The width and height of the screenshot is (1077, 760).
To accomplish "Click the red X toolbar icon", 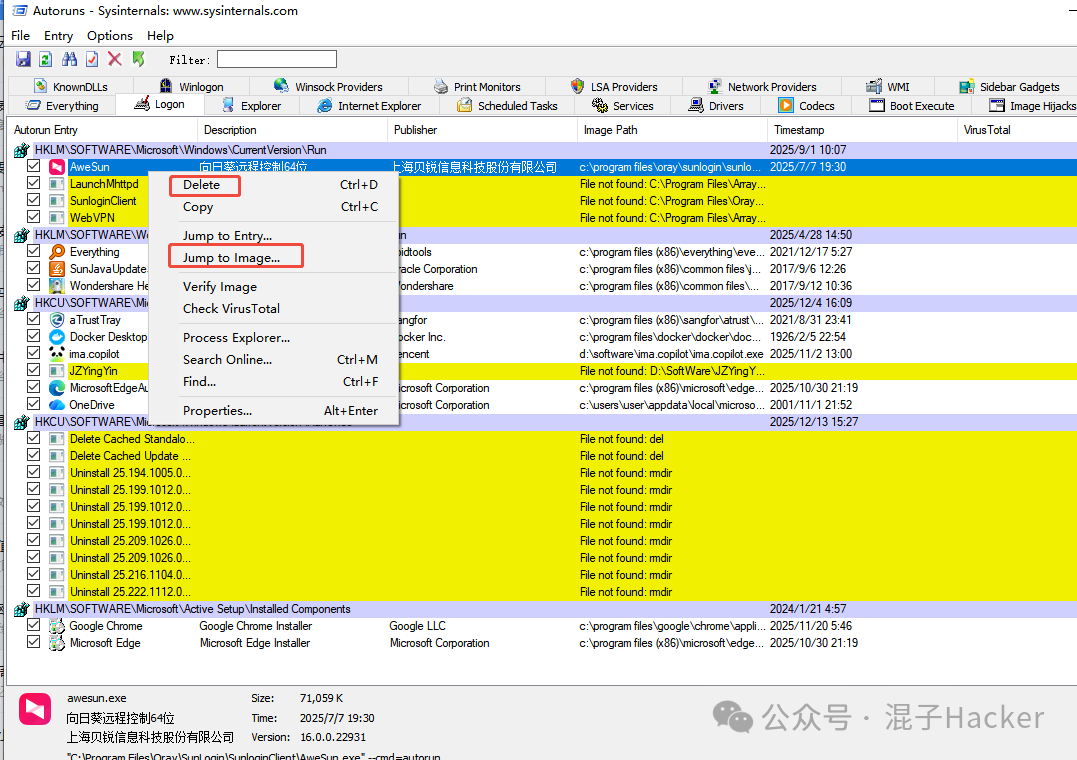I will (115, 60).
